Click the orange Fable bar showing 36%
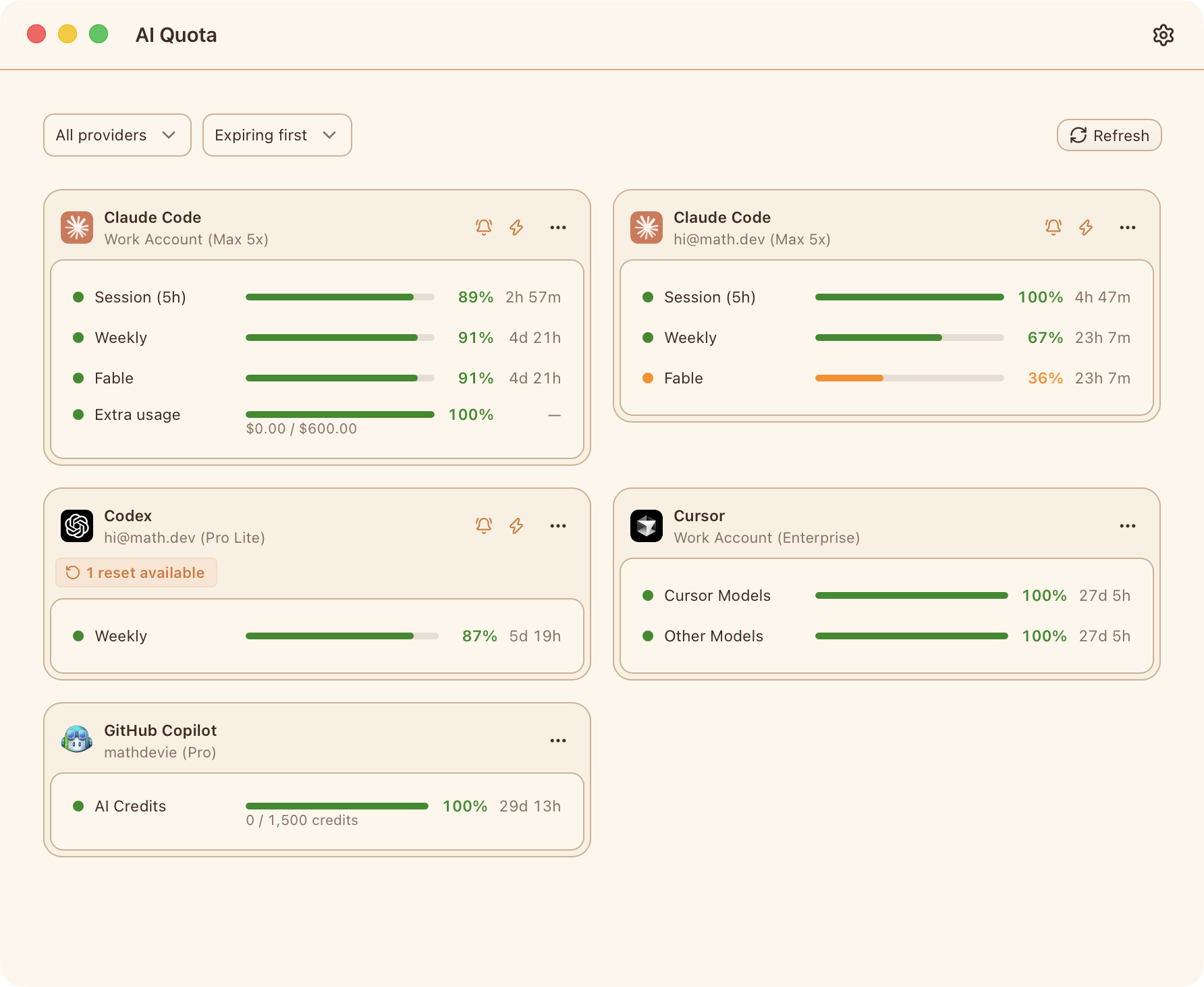 (x=910, y=378)
